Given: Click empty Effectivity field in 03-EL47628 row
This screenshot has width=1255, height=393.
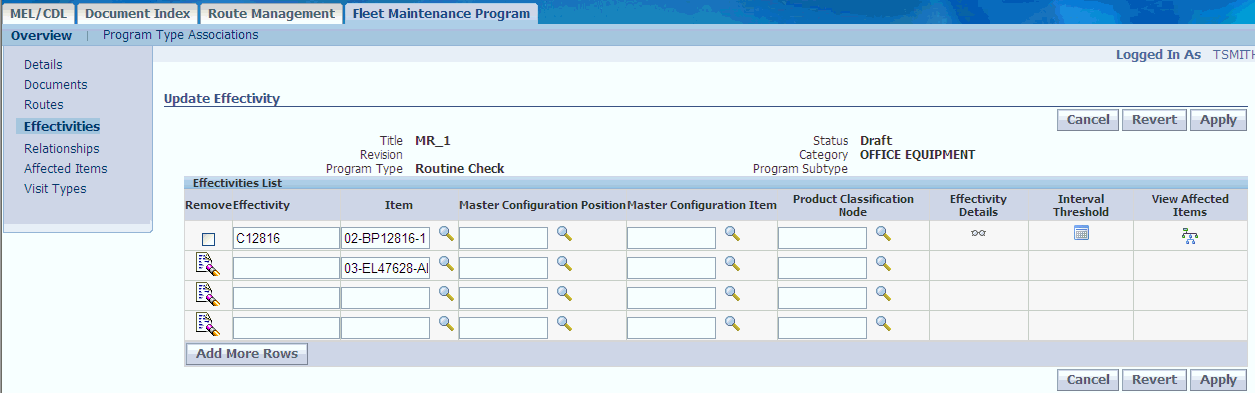Looking at the screenshot, I should 286,268.
